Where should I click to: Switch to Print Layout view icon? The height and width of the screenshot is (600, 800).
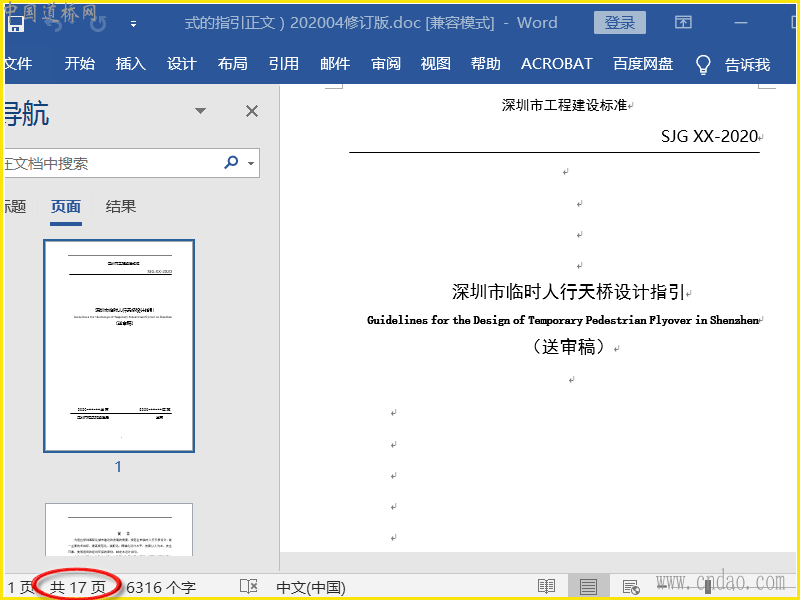point(588,587)
